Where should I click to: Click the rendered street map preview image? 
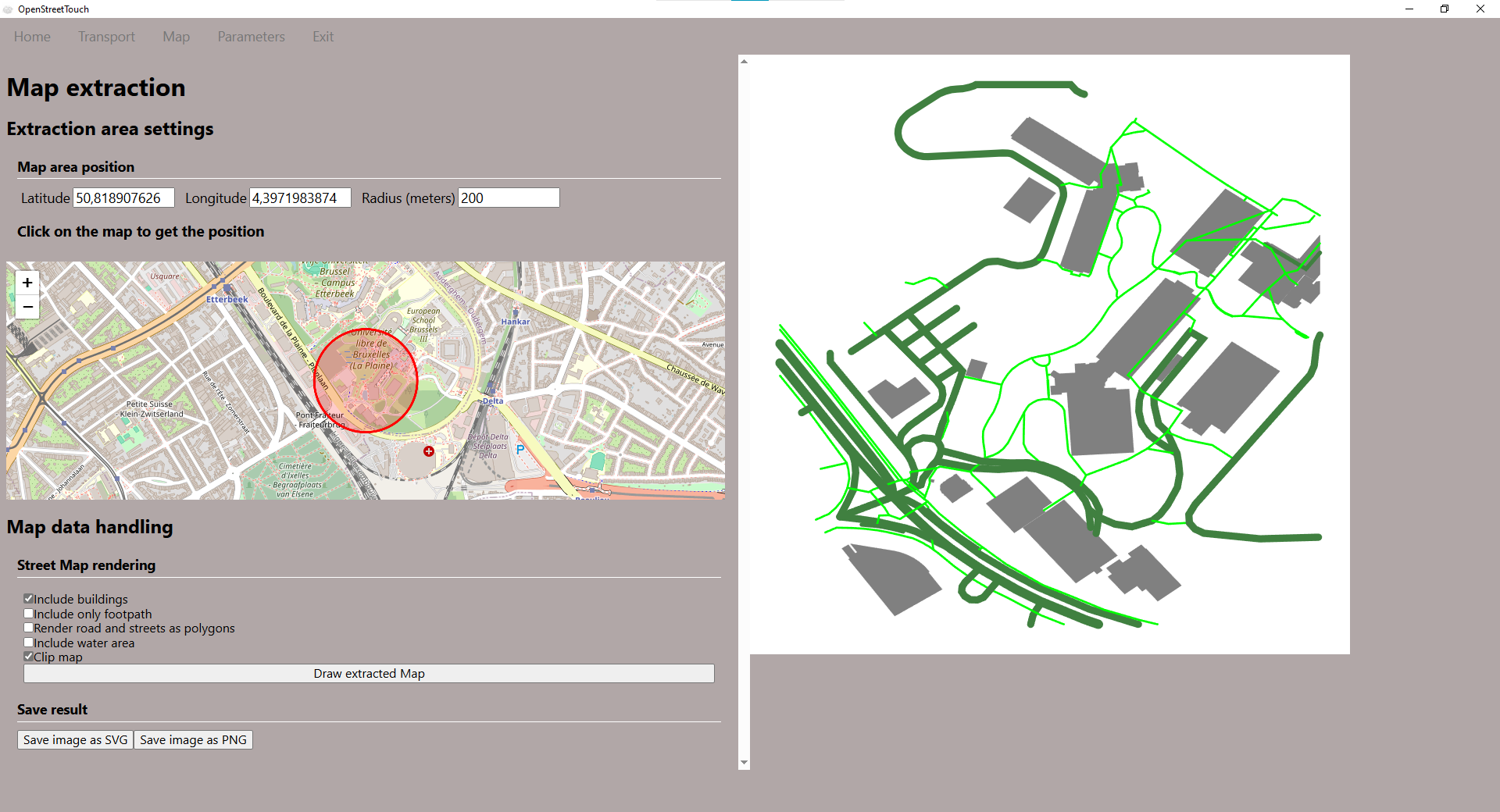1050,354
